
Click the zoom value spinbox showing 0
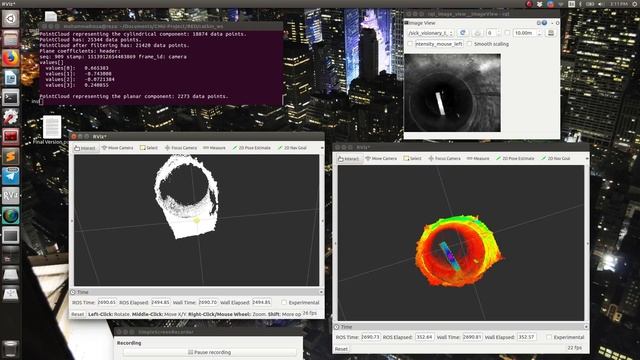[493, 33]
